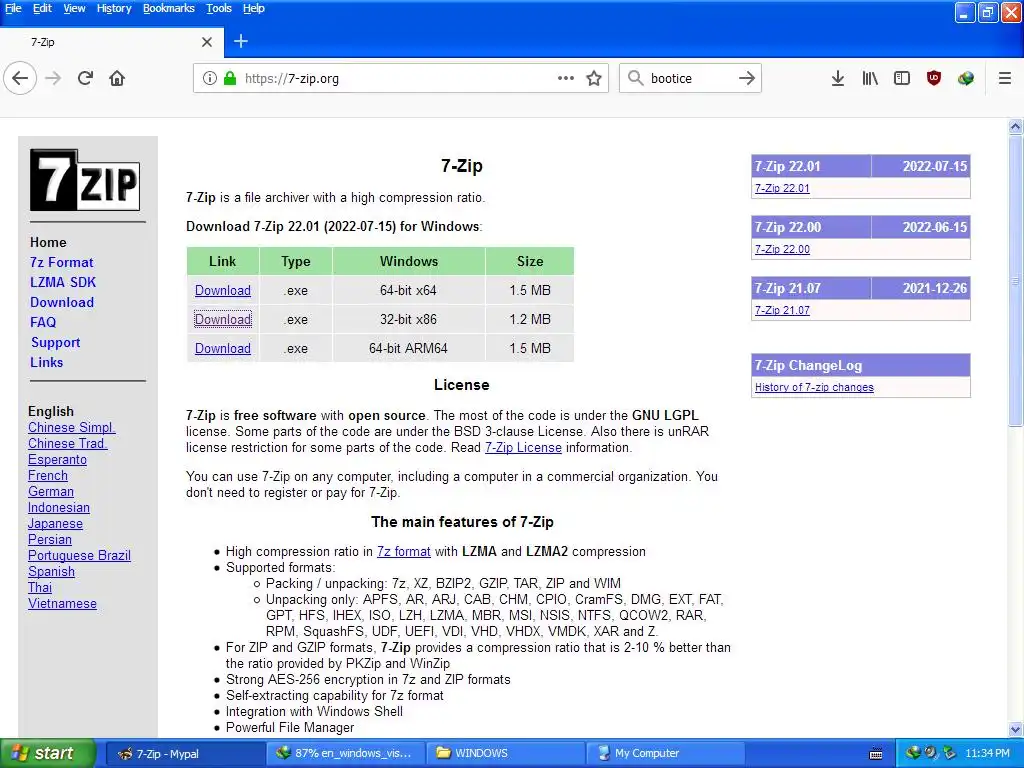The image size is (1024, 768).
Task: Switch language to German
Action: (x=51, y=492)
